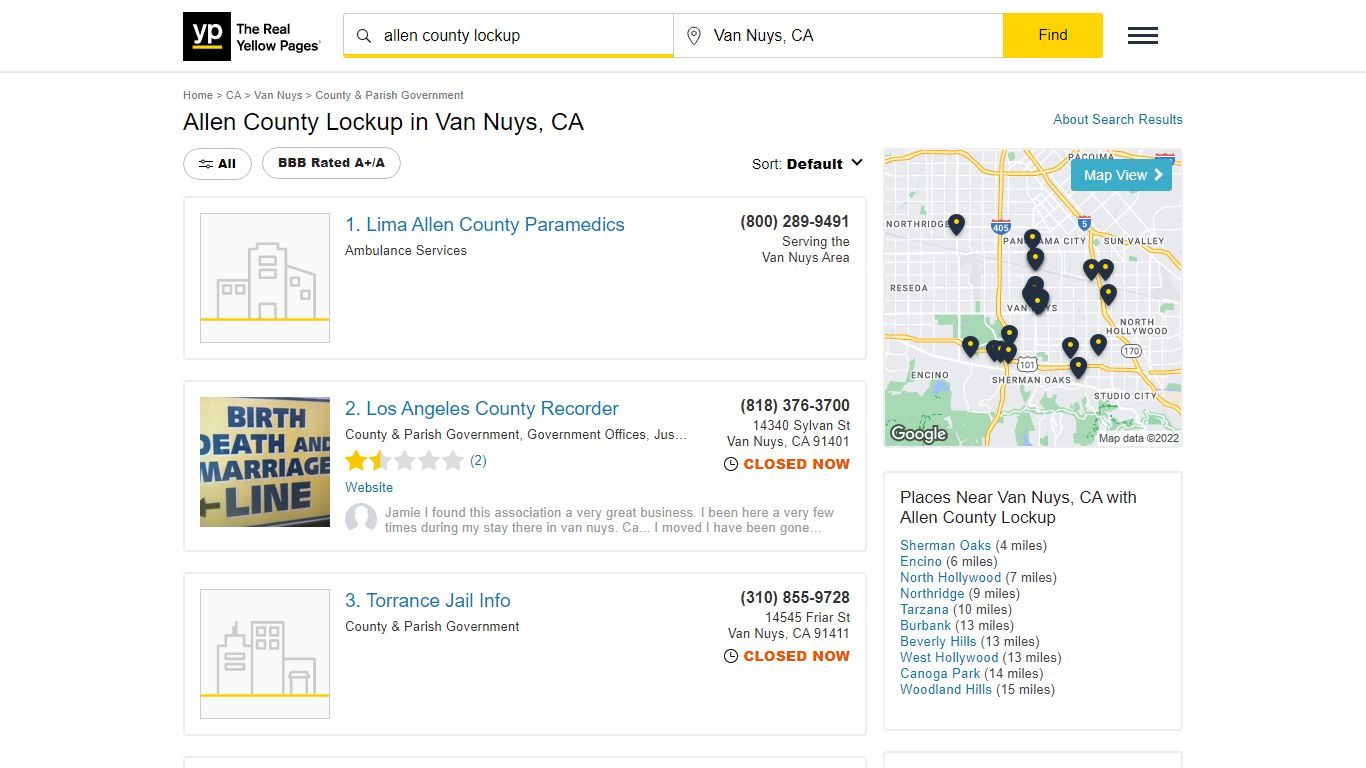Click (818) 376-3700 phone number

(795, 406)
